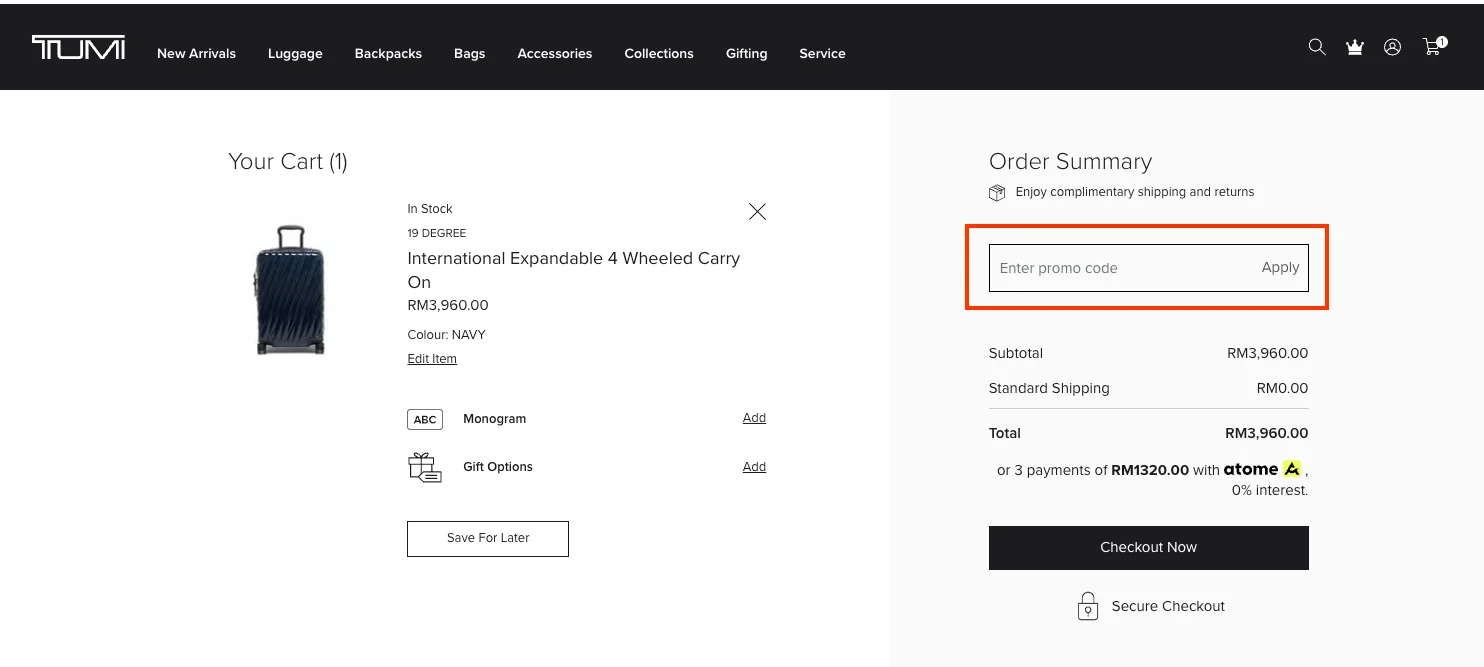Viewport: 1484px width, 667px height.
Task: Click the crown rewards icon
Action: [x=1355, y=47]
